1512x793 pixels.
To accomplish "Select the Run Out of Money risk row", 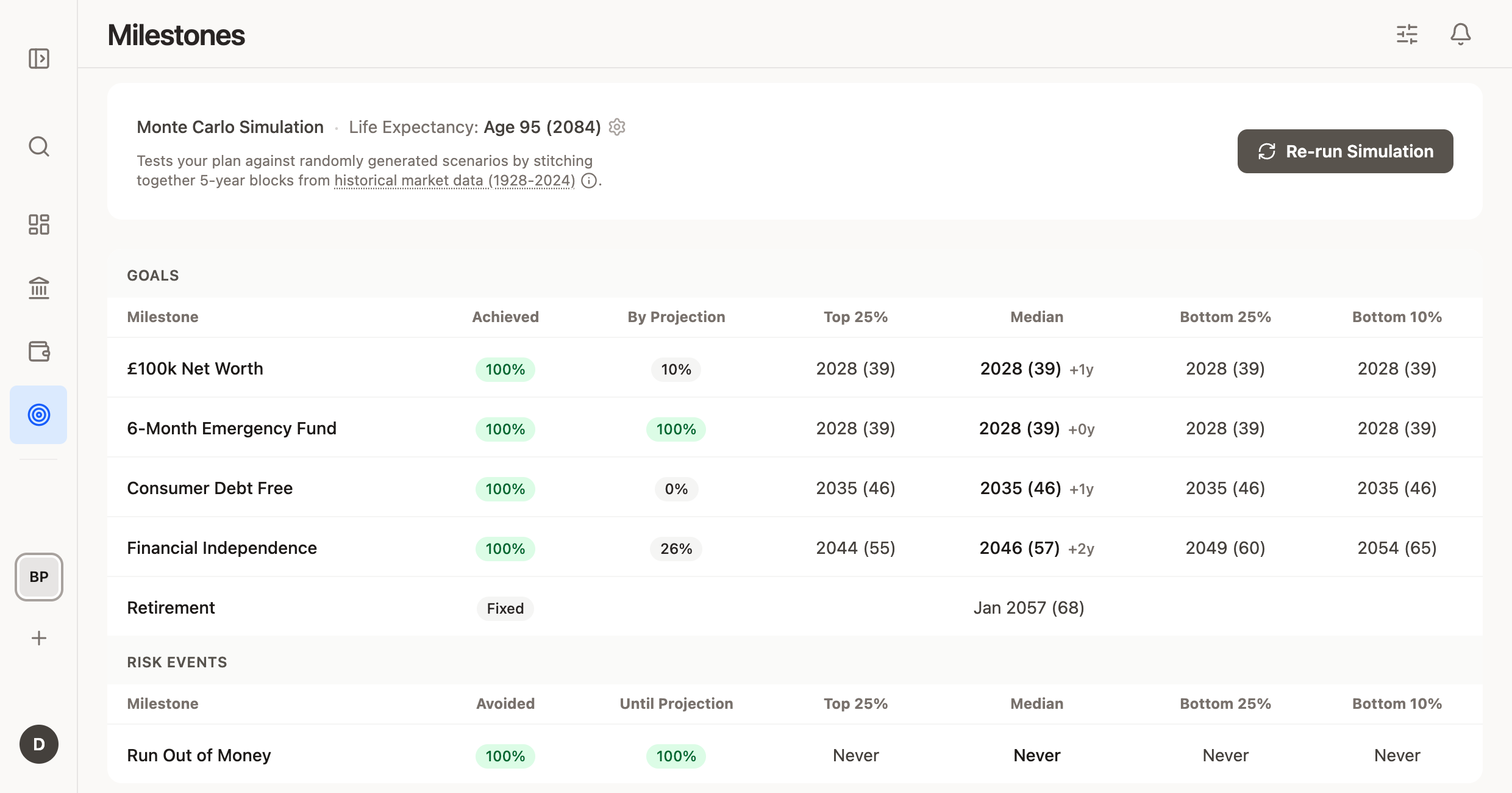I will (x=199, y=755).
